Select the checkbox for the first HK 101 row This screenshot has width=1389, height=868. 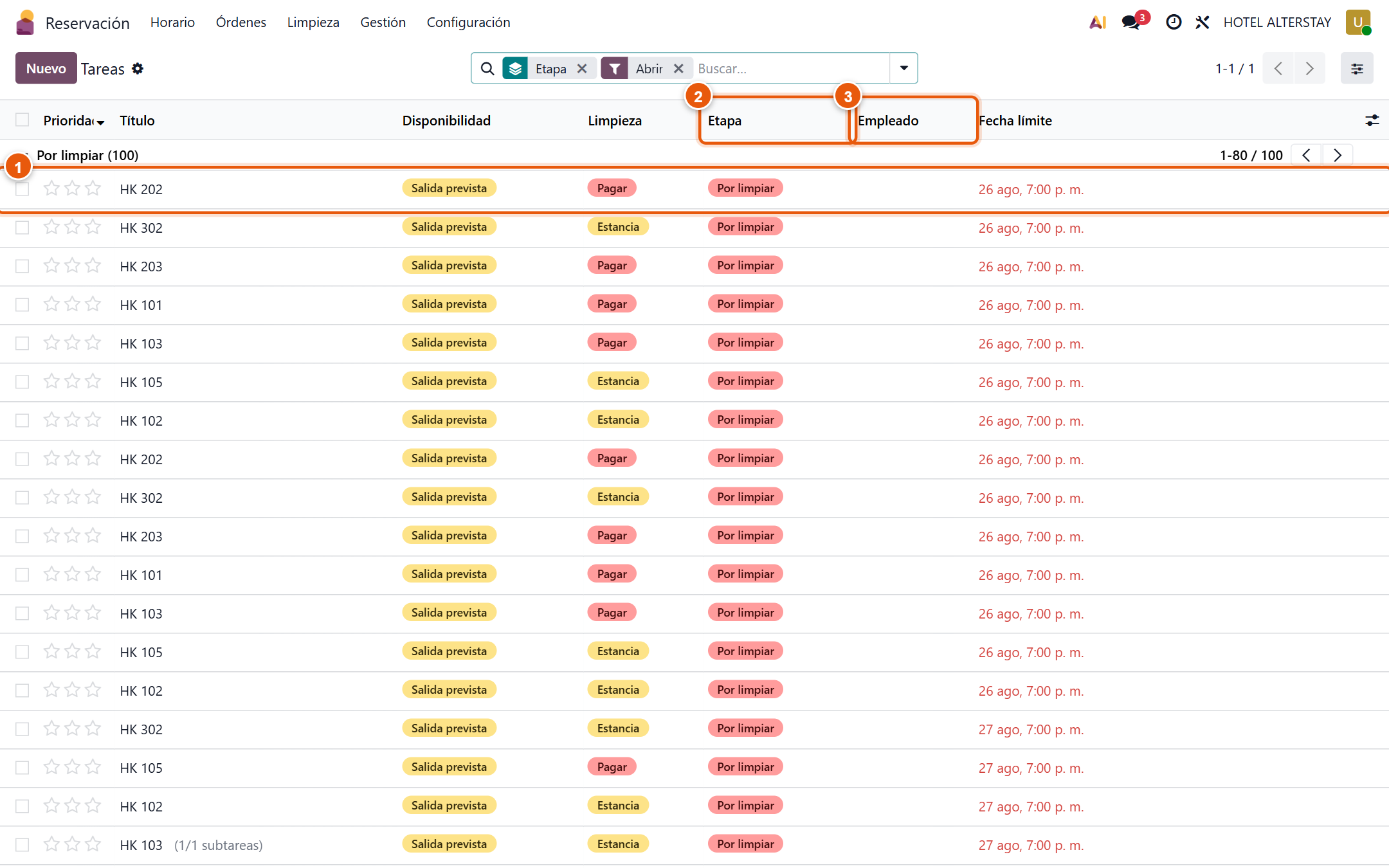pyautogui.click(x=23, y=305)
